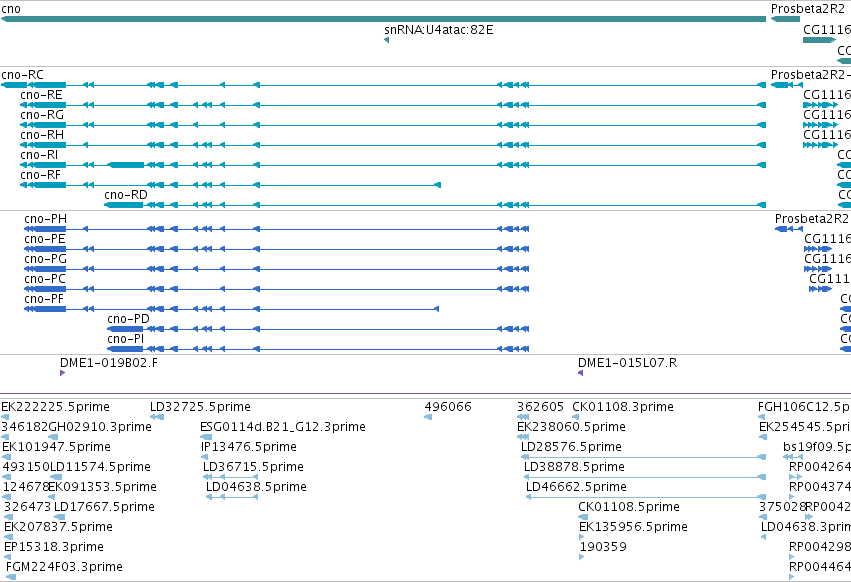Click the LD36715.5prime EST label
Viewport: 851px width, 582px height.
click(x=253, y=467)
